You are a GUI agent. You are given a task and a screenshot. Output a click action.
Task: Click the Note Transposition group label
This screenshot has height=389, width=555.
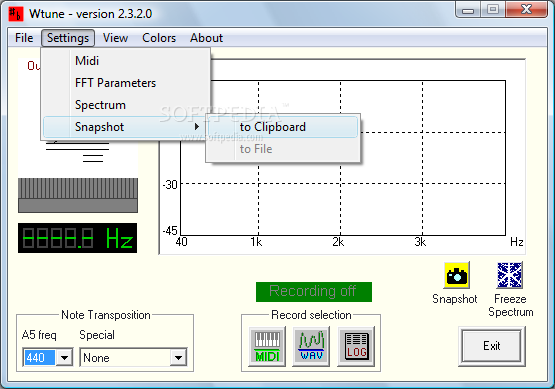coord(106,315)
